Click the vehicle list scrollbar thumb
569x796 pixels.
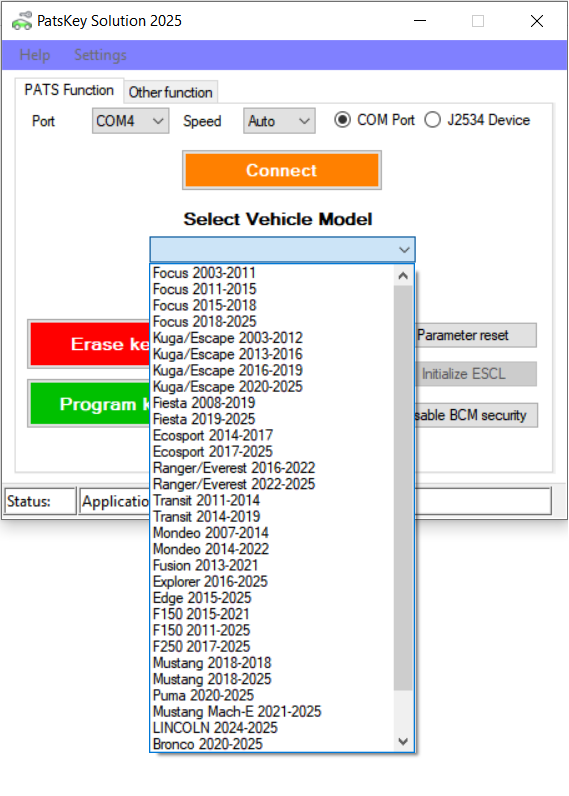404,487
